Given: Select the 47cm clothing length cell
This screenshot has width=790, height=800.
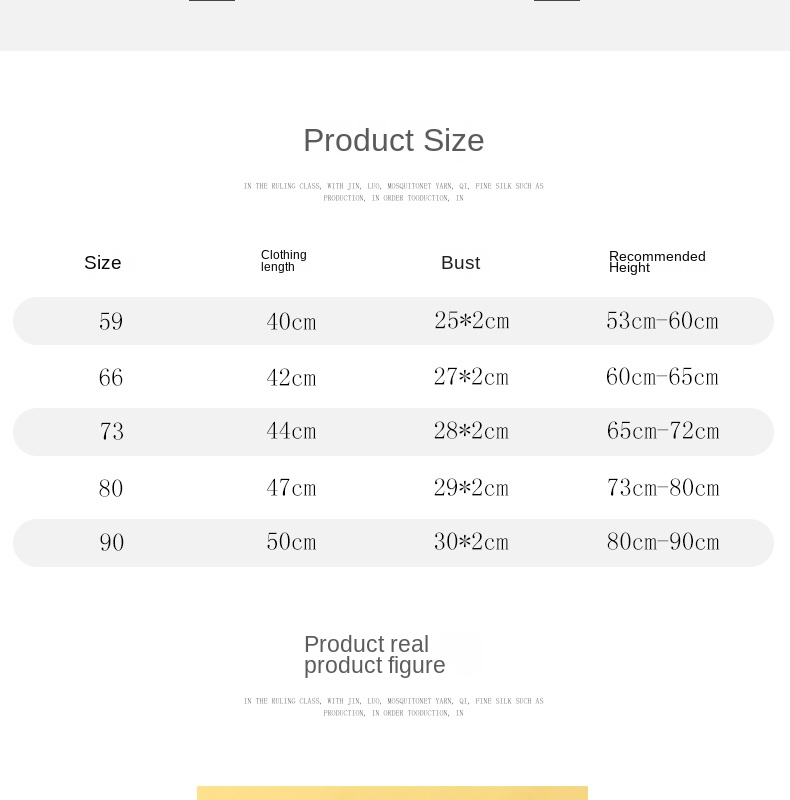Looking at the screenshot, I should 291,488.
